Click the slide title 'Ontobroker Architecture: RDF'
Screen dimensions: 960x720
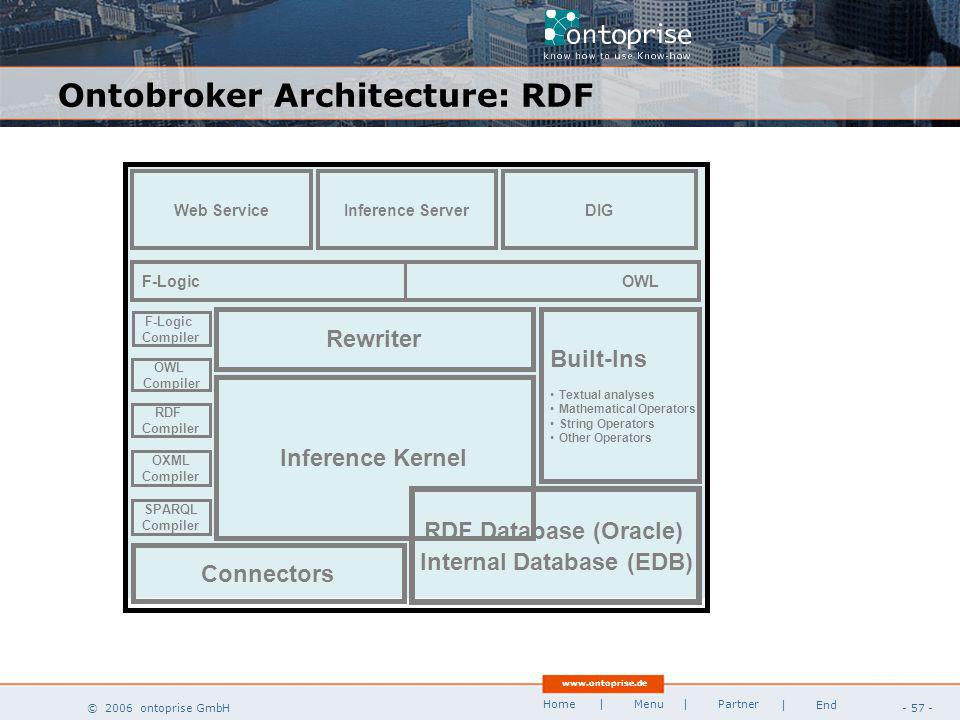click(x=326, y=96)
